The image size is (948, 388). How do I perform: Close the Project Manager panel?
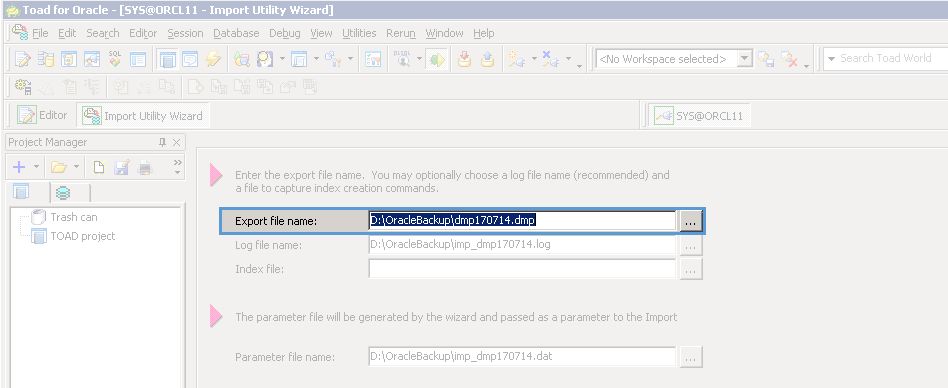177,143
